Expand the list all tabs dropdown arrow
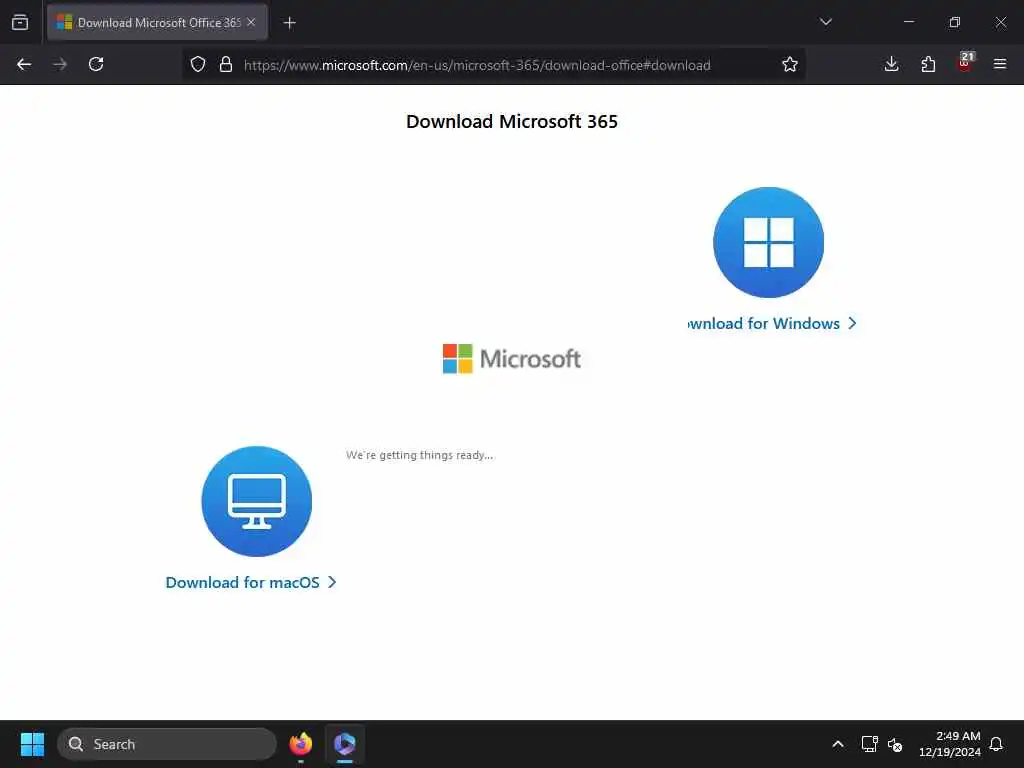Viewport: 1024px width, 768px height. [x=826, y=22]
